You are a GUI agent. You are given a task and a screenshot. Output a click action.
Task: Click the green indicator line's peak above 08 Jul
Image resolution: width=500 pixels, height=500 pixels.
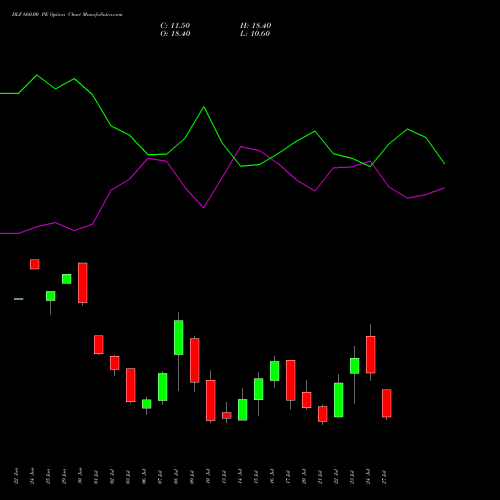point(204,107)
